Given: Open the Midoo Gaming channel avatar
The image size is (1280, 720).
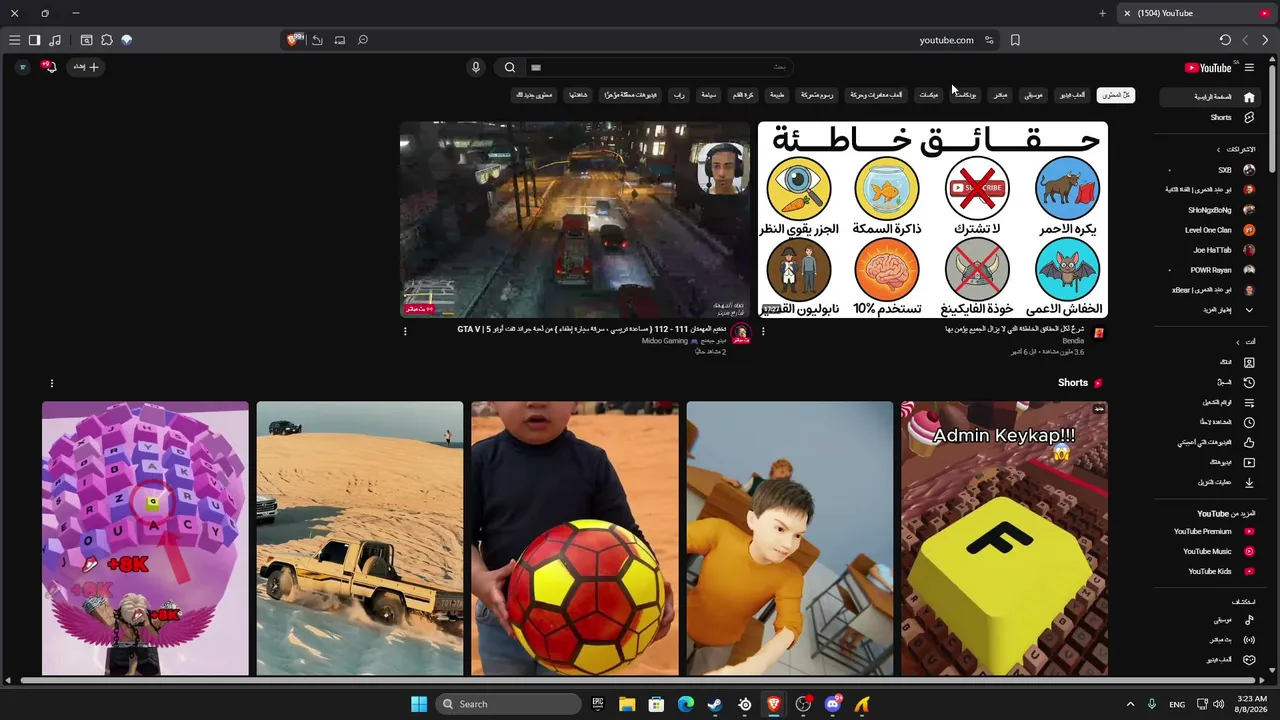Looking at the screenshot, I should coord(741,334).
